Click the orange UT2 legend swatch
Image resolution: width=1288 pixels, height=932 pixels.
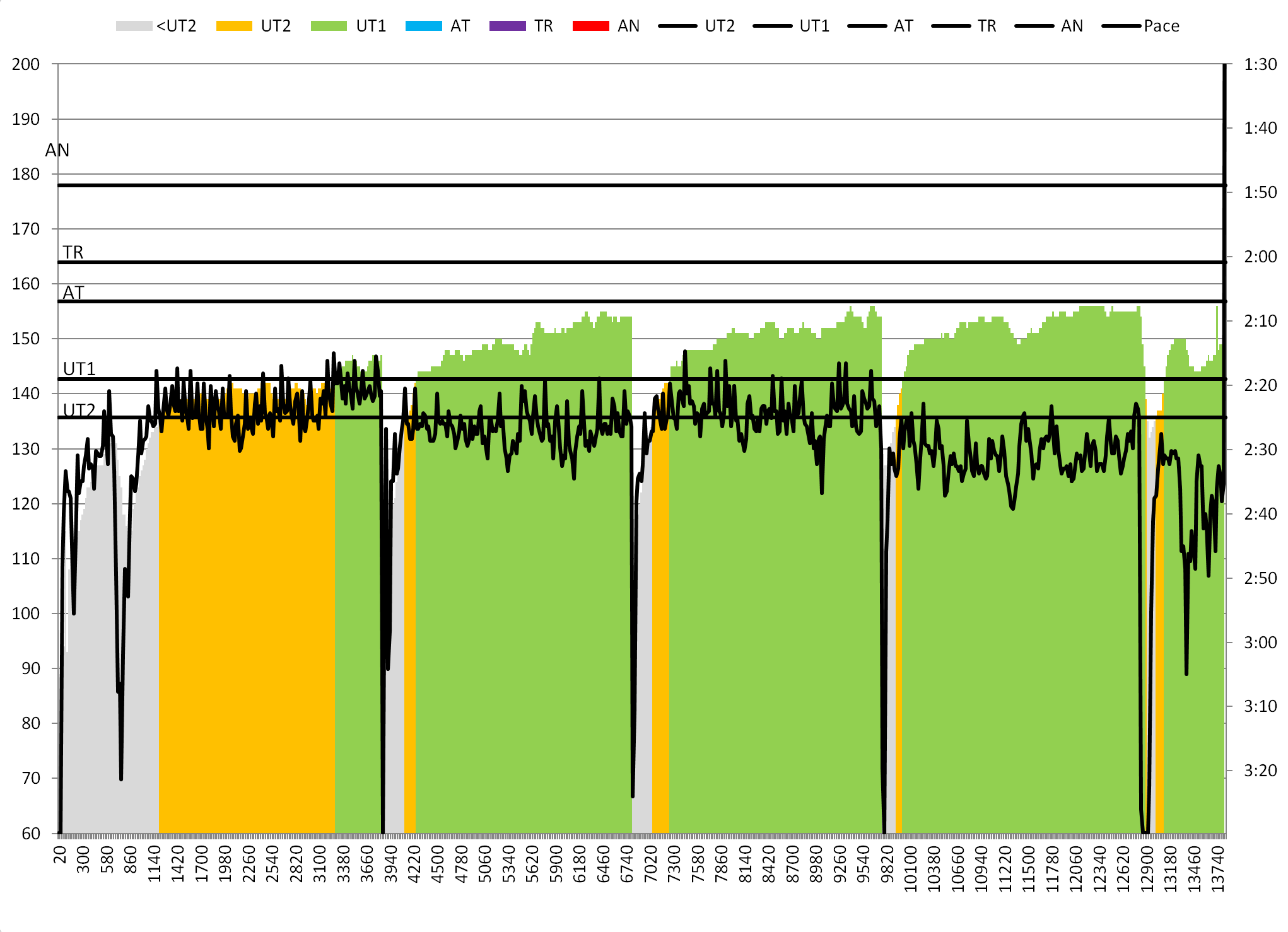click(x=234, y=26)
